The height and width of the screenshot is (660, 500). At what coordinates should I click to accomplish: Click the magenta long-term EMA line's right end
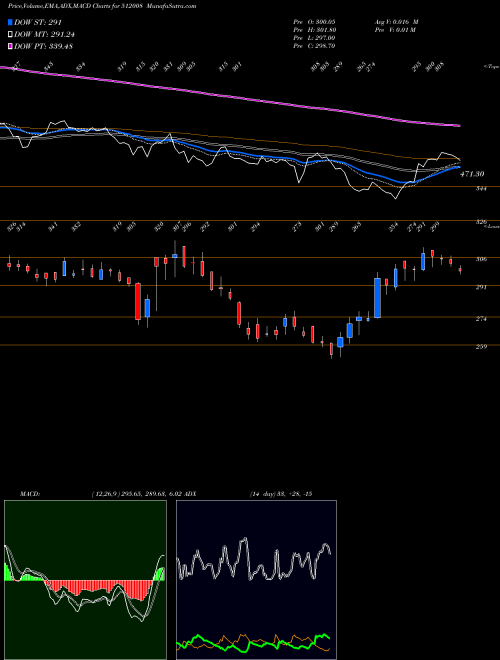point(458,125)
